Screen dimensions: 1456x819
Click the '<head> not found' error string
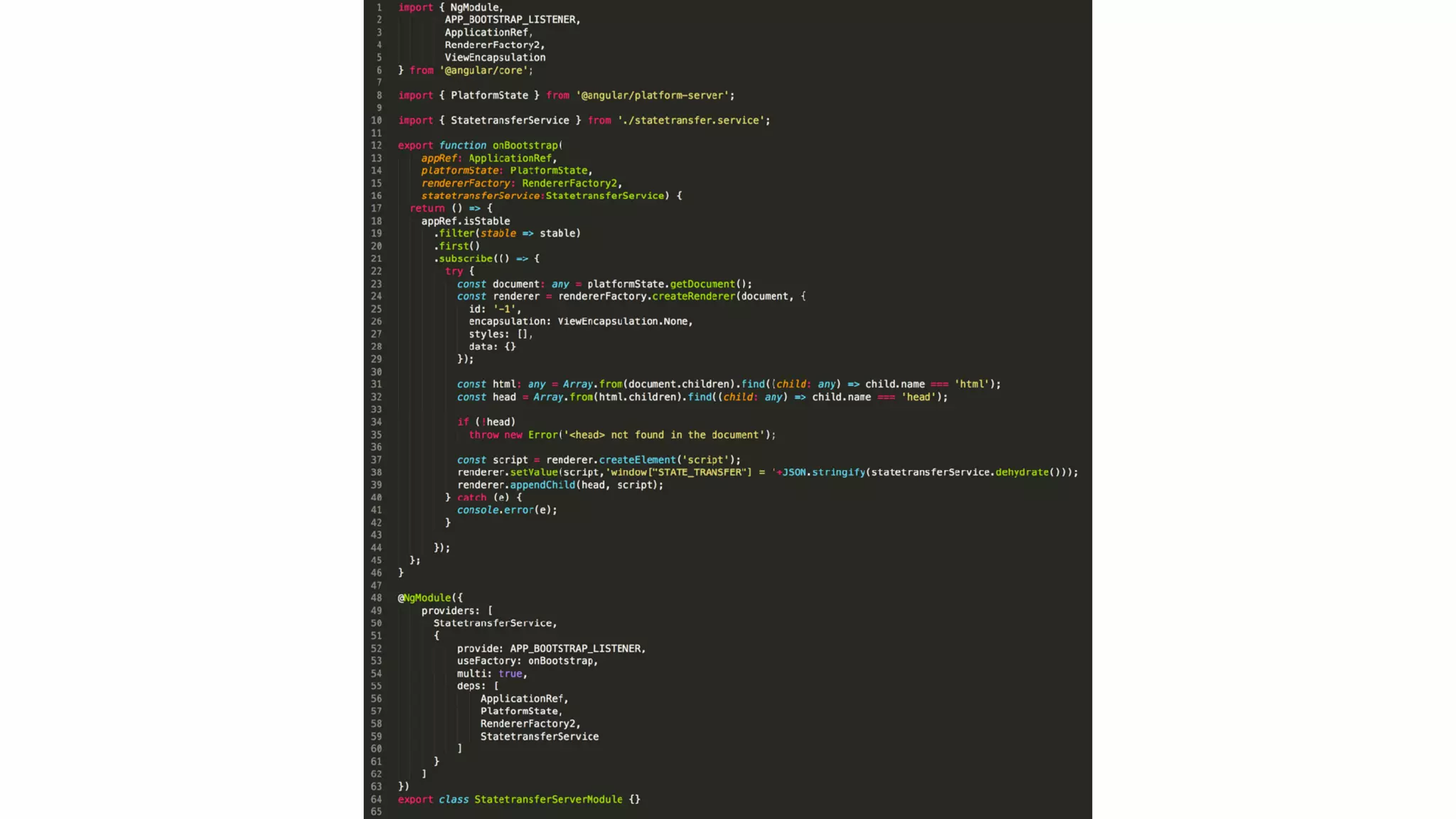[x=667, y=435]
